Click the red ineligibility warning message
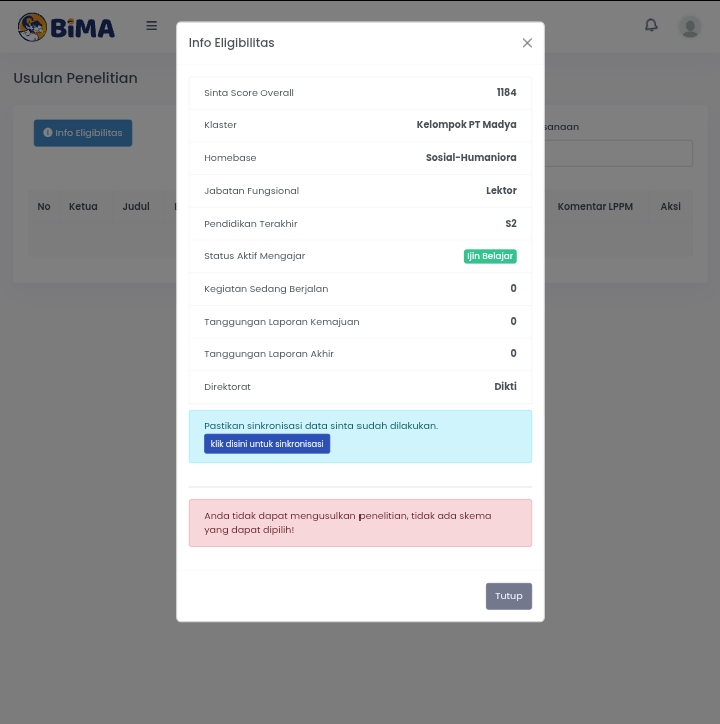The height and width of the screenshot is (724, 720). point(360,523)
